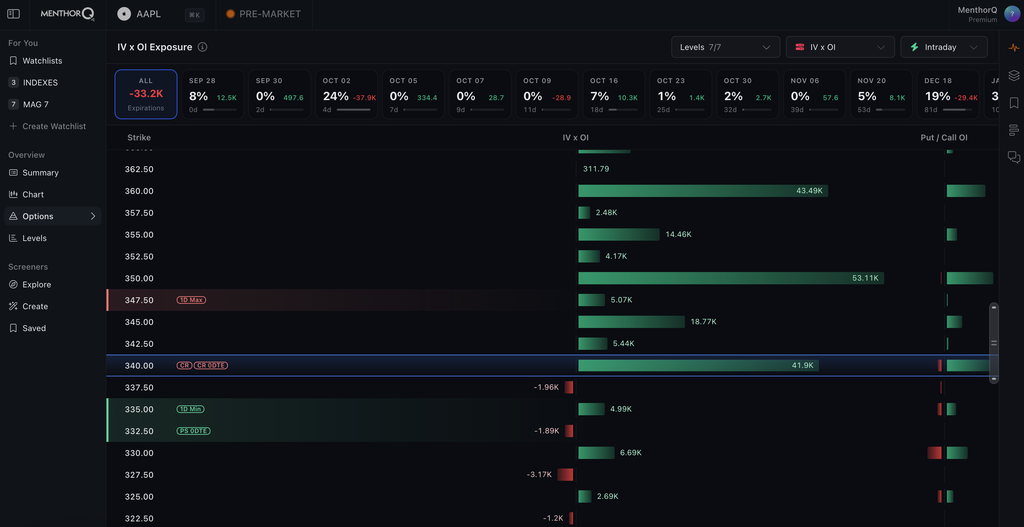Image resolution: width=1024 pixels, height=527 pixels.
Task: Select the DEC 18 expiration card
Action: [948, 94]
